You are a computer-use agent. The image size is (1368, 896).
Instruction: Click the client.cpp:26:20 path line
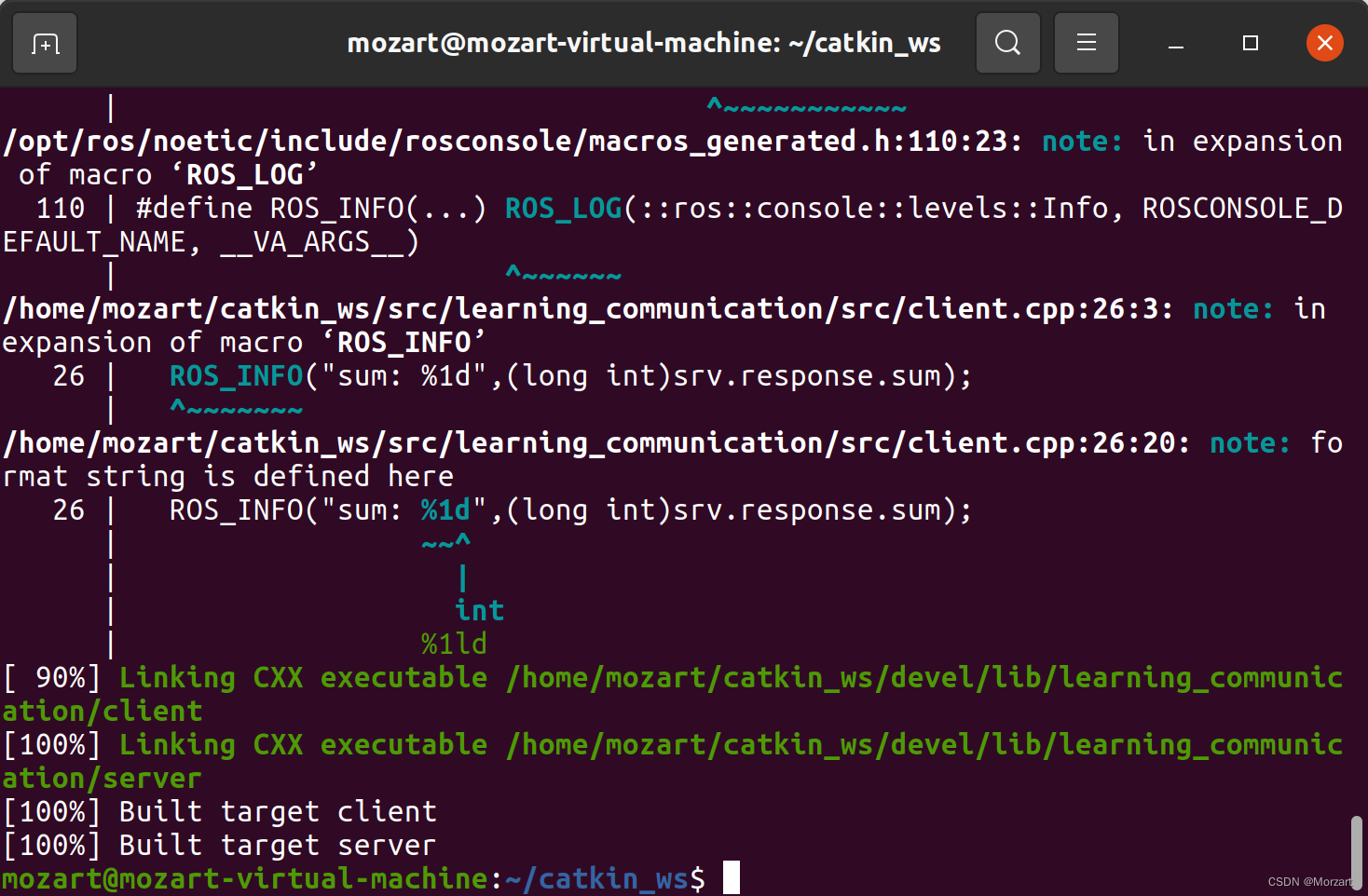point(596,443)
